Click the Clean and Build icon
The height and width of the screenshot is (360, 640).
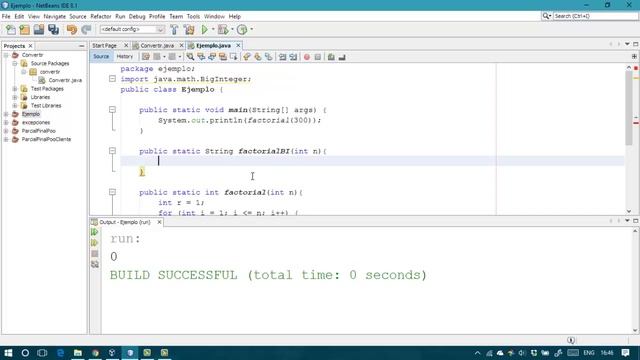tap(189, 29)
